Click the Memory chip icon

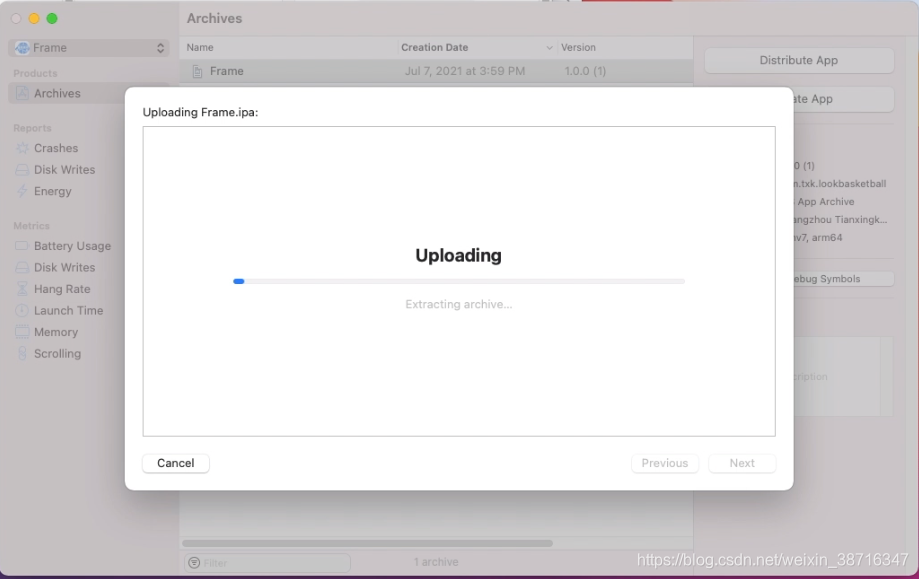point(22,332)
